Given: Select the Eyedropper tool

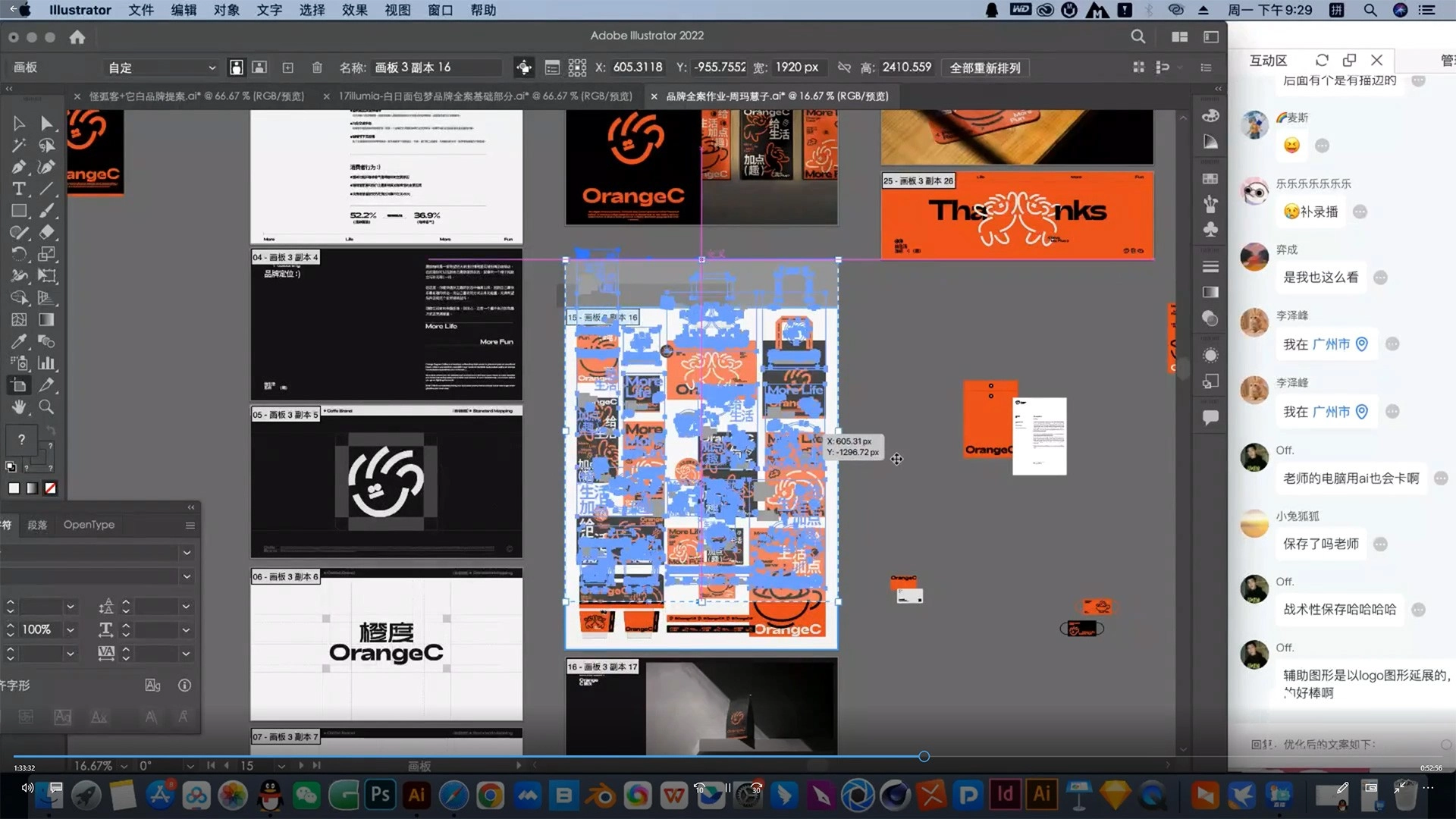Looking at the screenshot, I should pyautogui.click(x=18, y=341).
